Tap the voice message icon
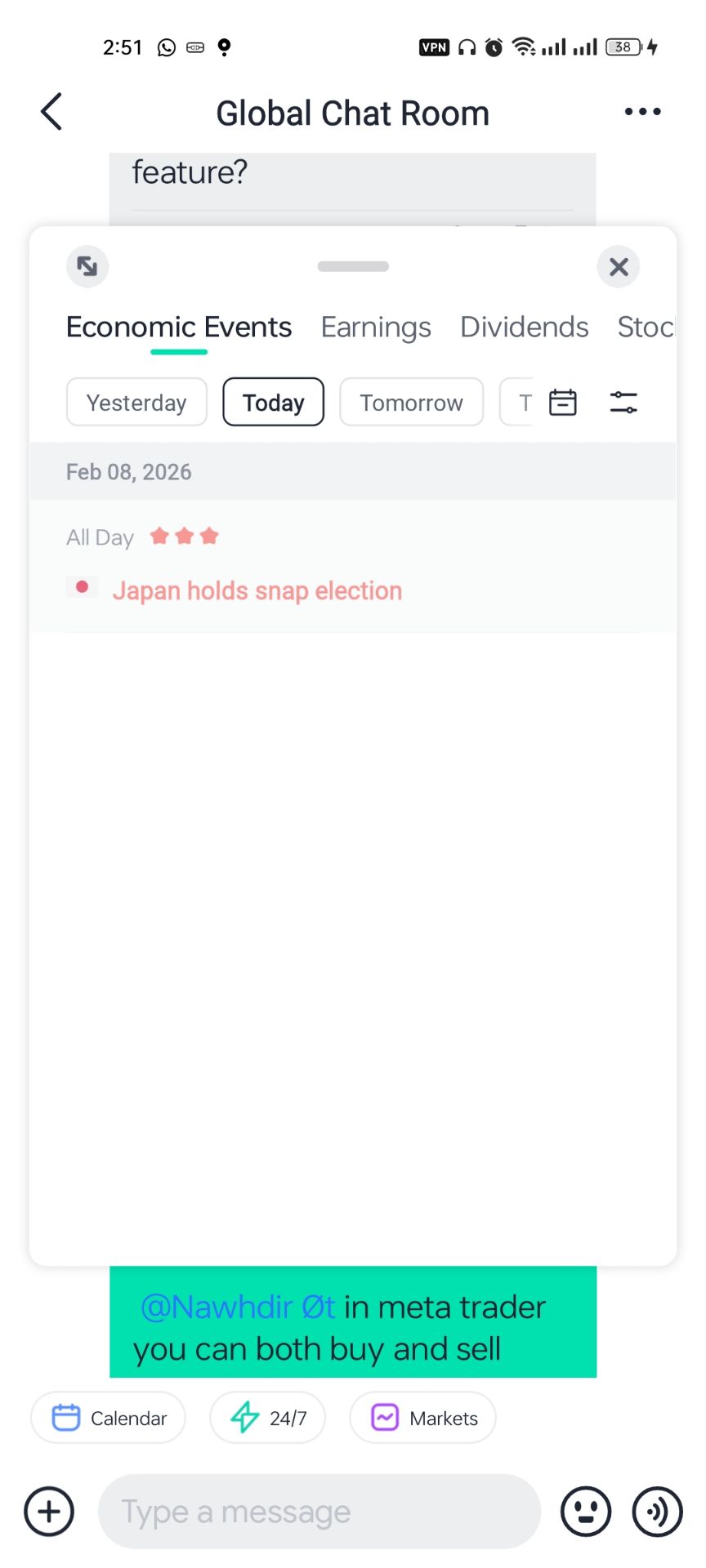 coord(657,1512)
